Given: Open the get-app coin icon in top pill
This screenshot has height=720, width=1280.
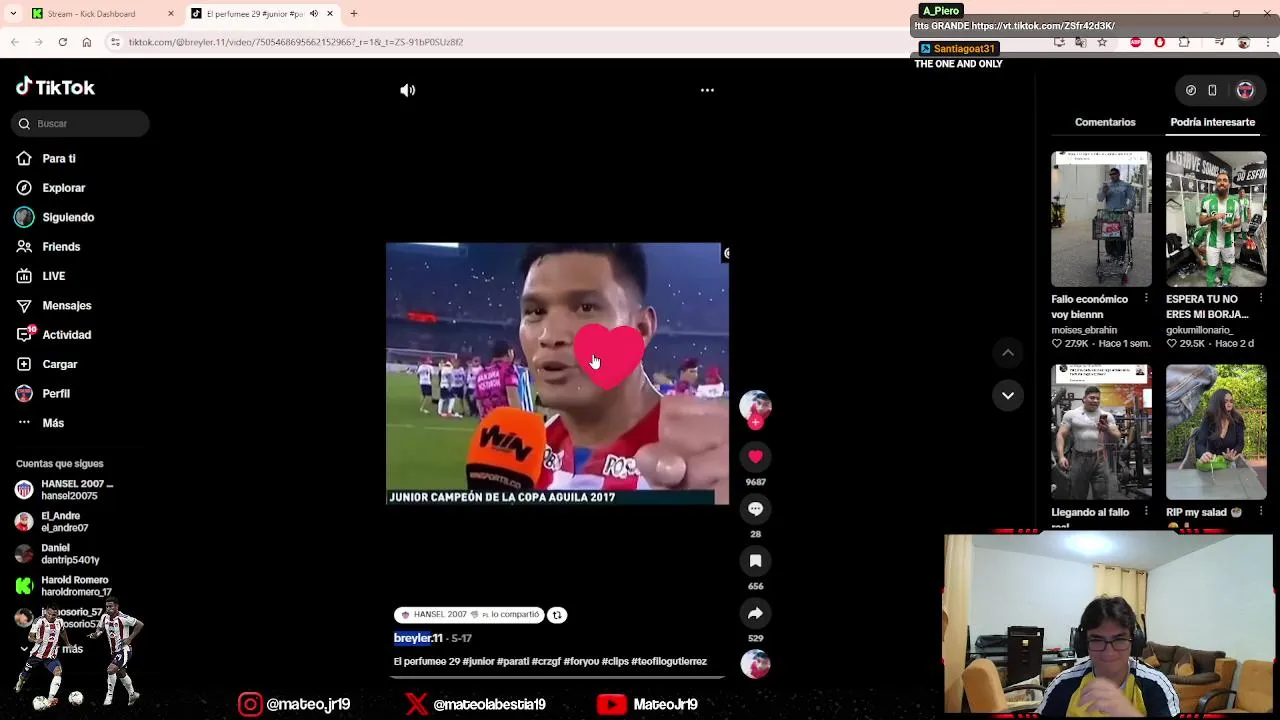Looking at the screenshot, I should pos(1191,91).
